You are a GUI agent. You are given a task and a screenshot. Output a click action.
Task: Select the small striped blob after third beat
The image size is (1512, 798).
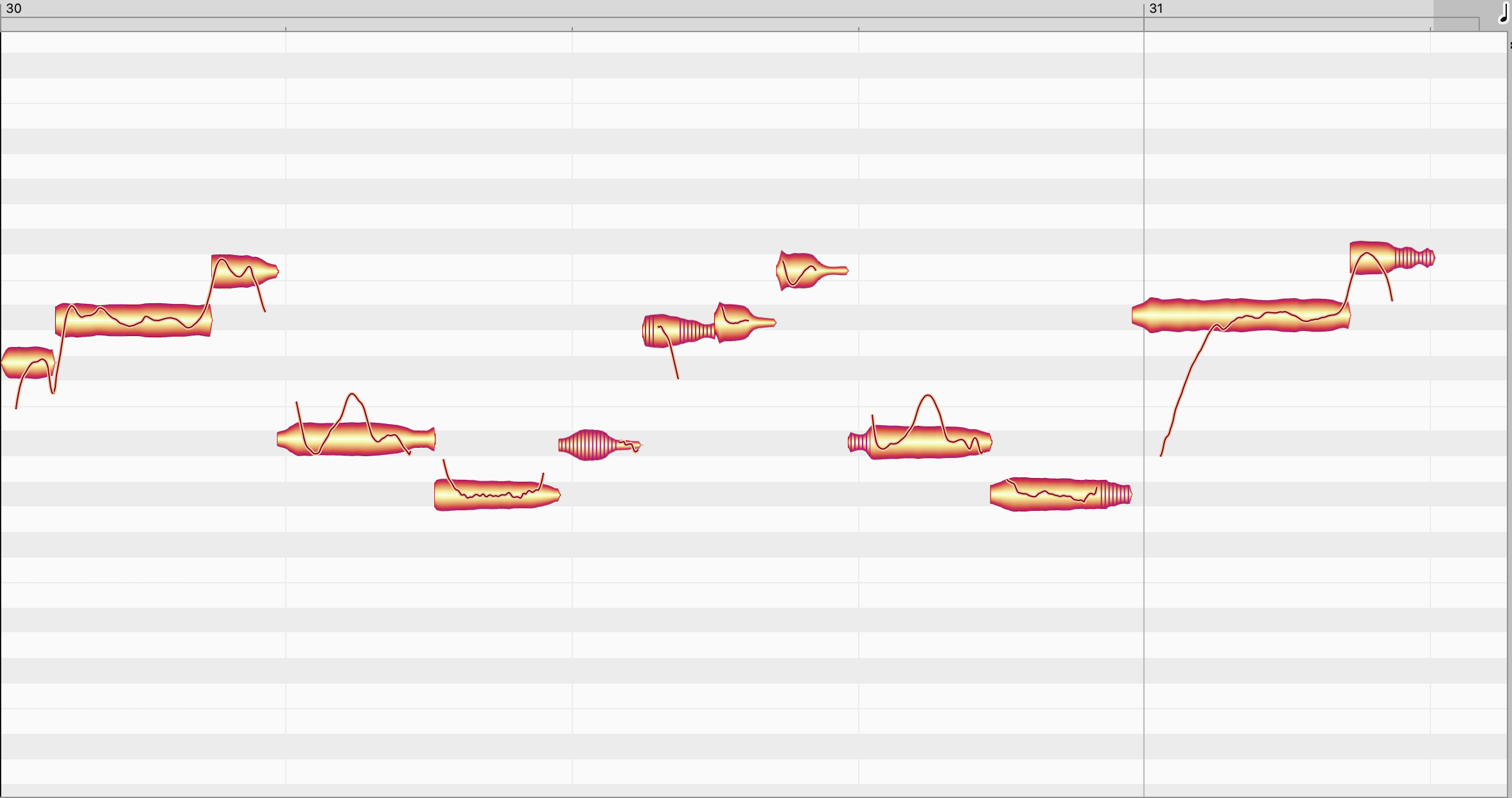point(599,445)
